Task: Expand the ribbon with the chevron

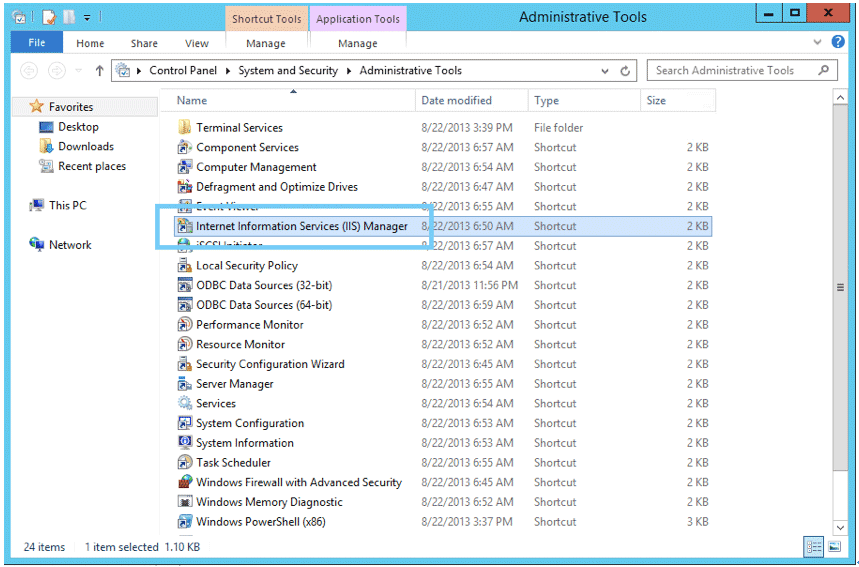Action: tap(817, 42)
